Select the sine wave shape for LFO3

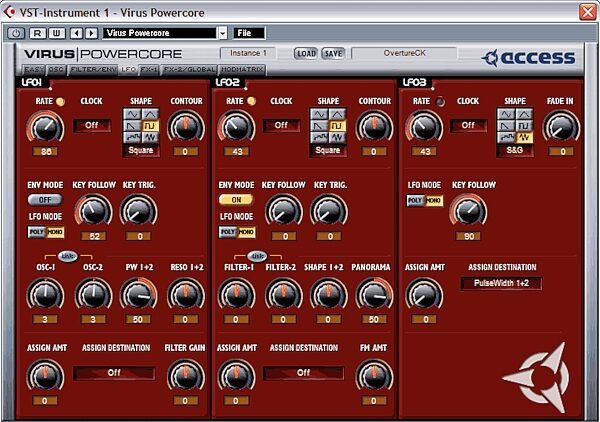tap(506, 114)
